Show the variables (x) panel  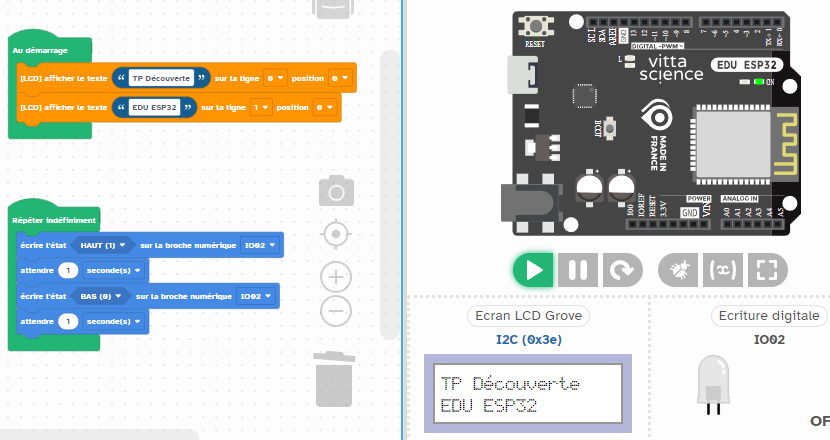coord(722,270)
